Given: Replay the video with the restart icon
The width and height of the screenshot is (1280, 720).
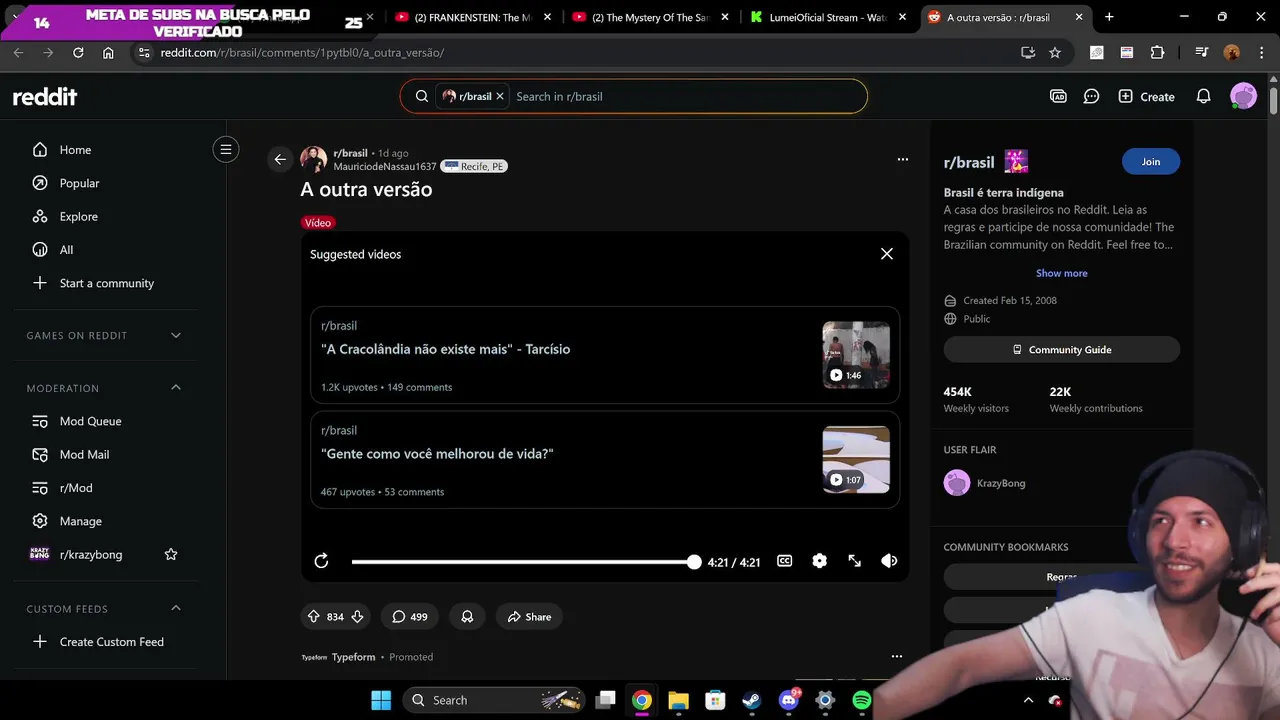Looking at the screenshot, I should click(321, 561).
